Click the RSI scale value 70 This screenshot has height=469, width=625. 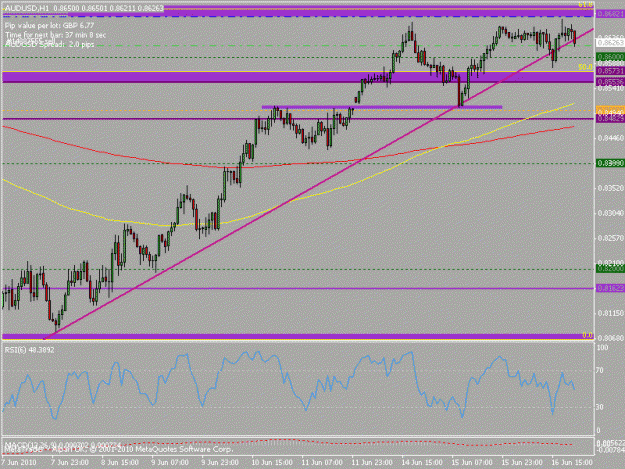pyautogui.click(x=601, y=371)
